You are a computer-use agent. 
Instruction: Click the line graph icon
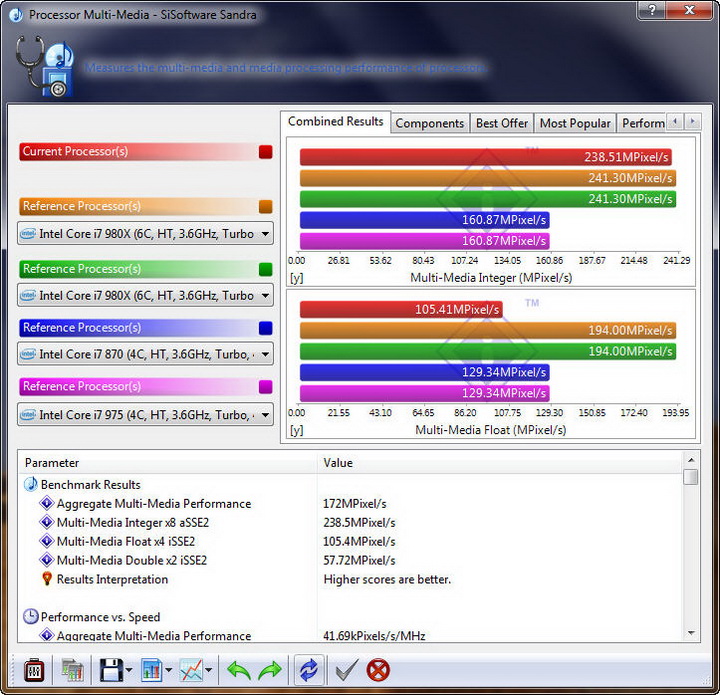coord(191,671)
